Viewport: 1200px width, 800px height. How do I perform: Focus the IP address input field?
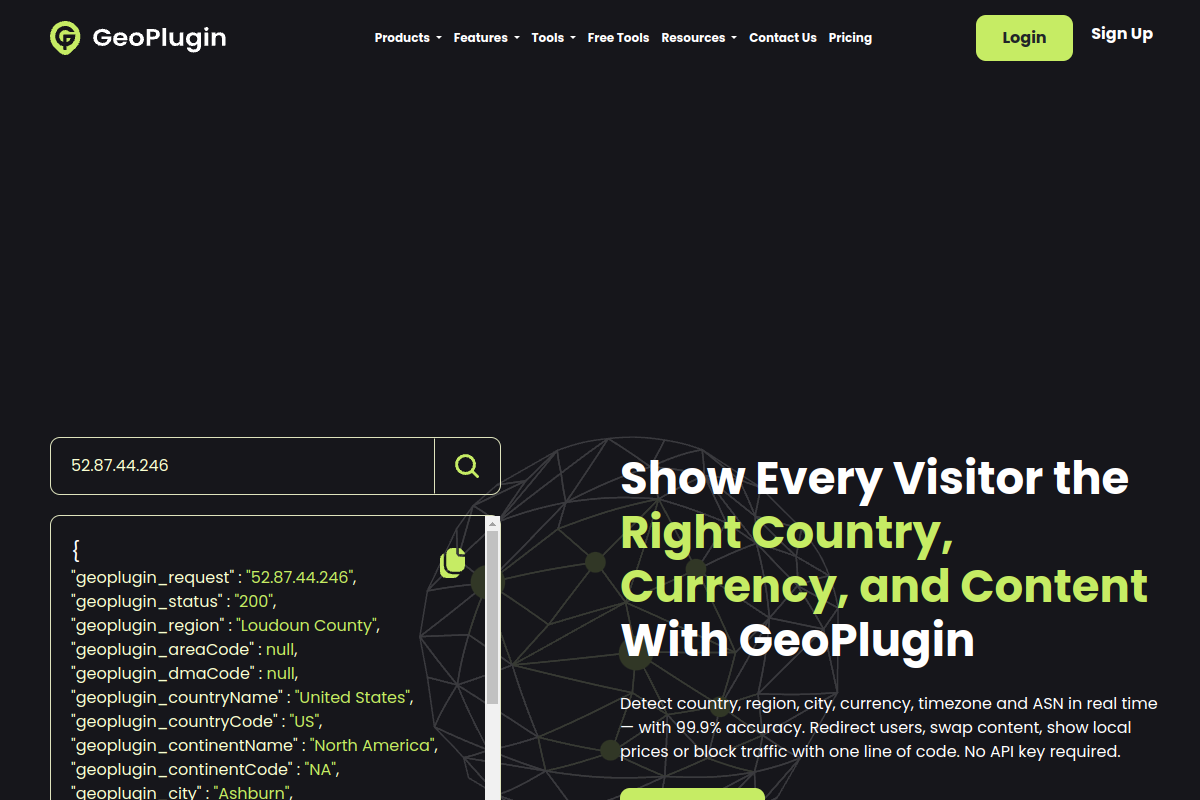pyautogui.click(x=243, y=466)
